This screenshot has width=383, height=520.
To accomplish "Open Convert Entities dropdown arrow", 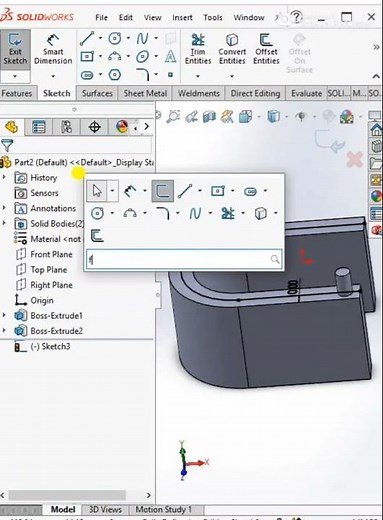I will (x=232, y=76).
